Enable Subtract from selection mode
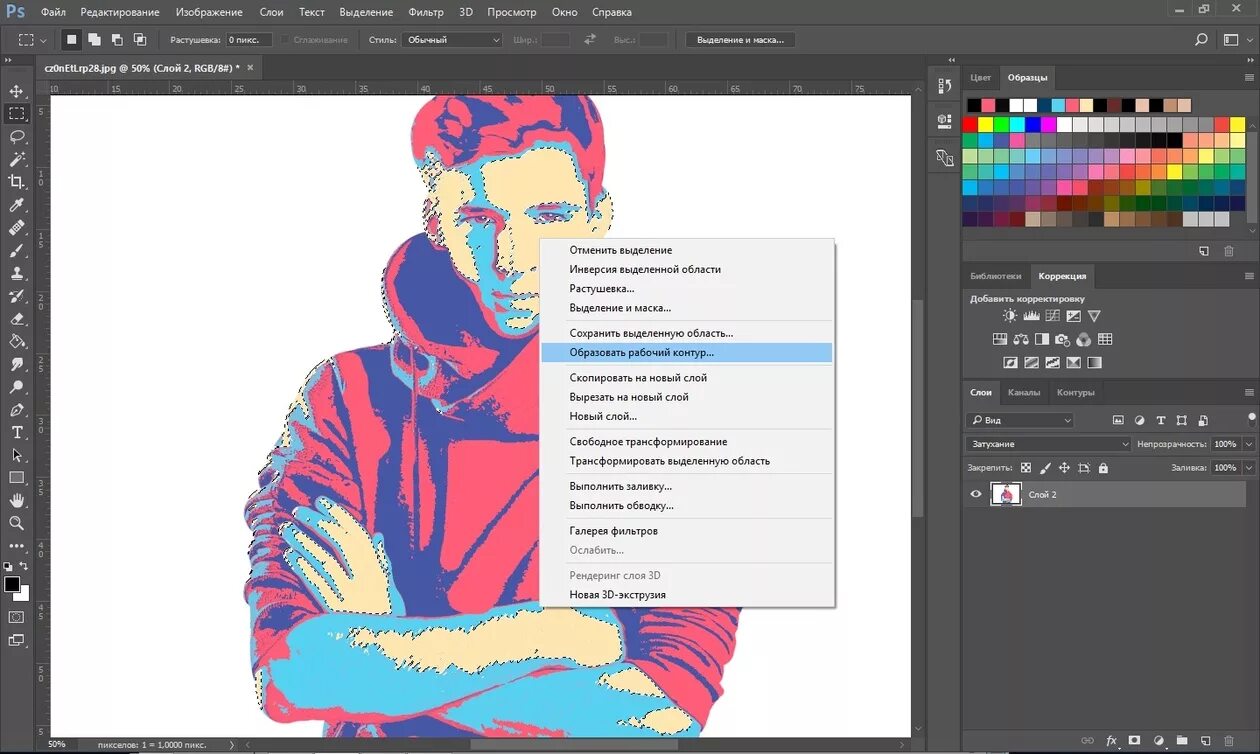The image size is (1260, 754). (117, 40)
